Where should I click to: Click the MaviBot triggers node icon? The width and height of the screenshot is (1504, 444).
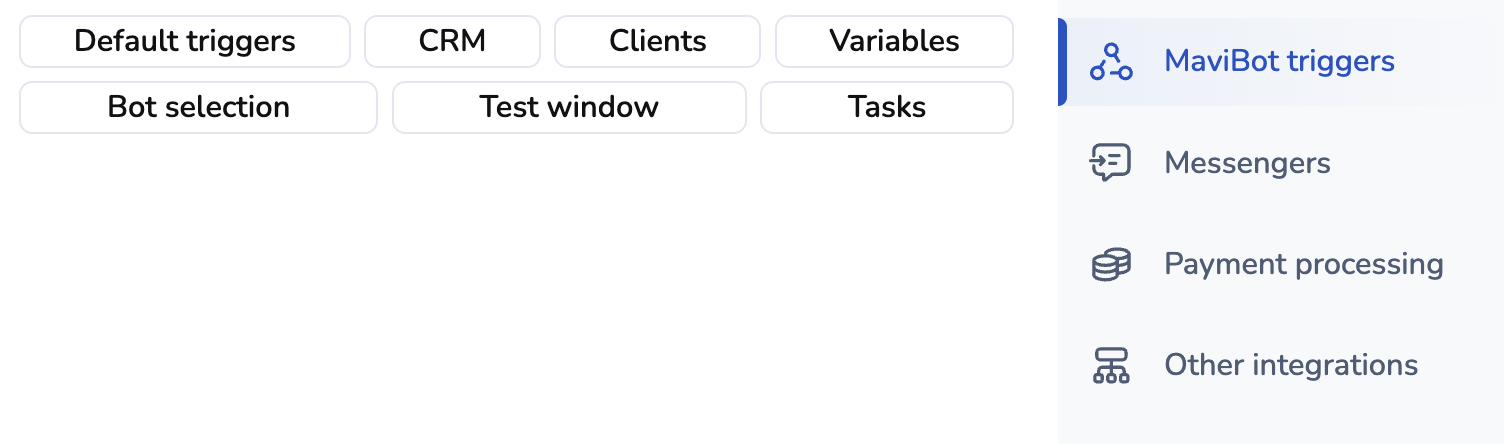[1110, 62]
